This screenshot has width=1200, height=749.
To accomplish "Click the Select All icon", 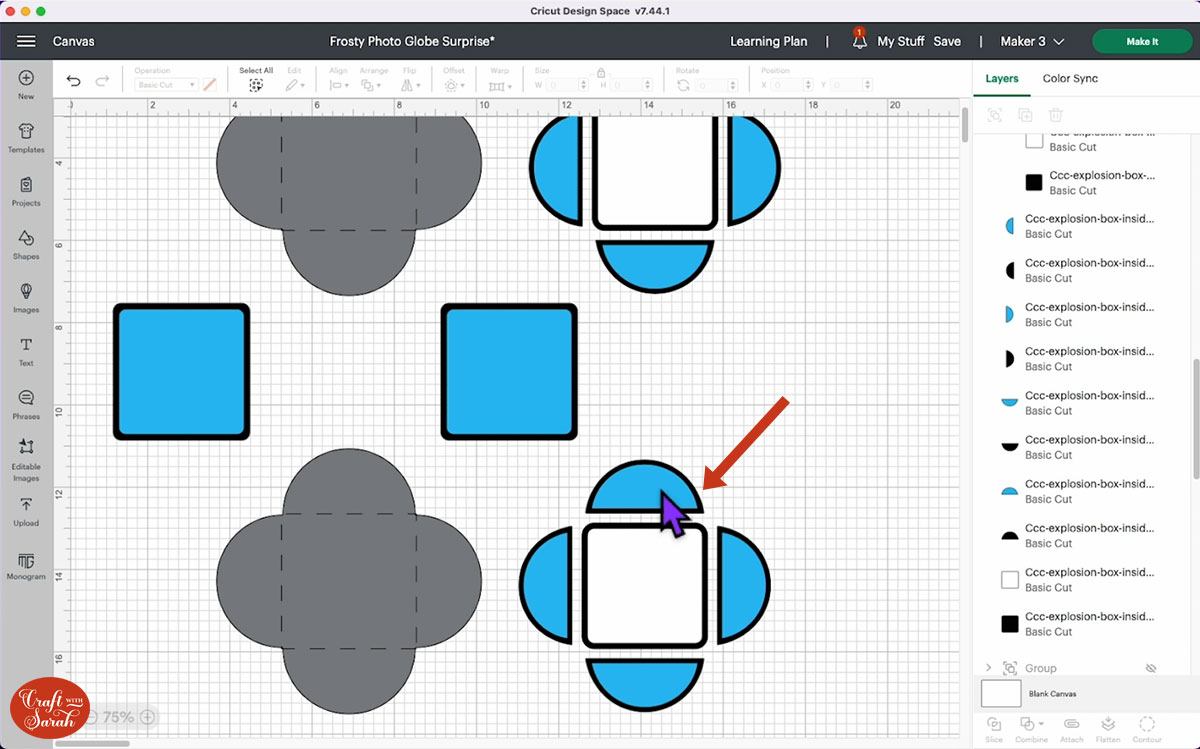I will (x=256, y=86).
